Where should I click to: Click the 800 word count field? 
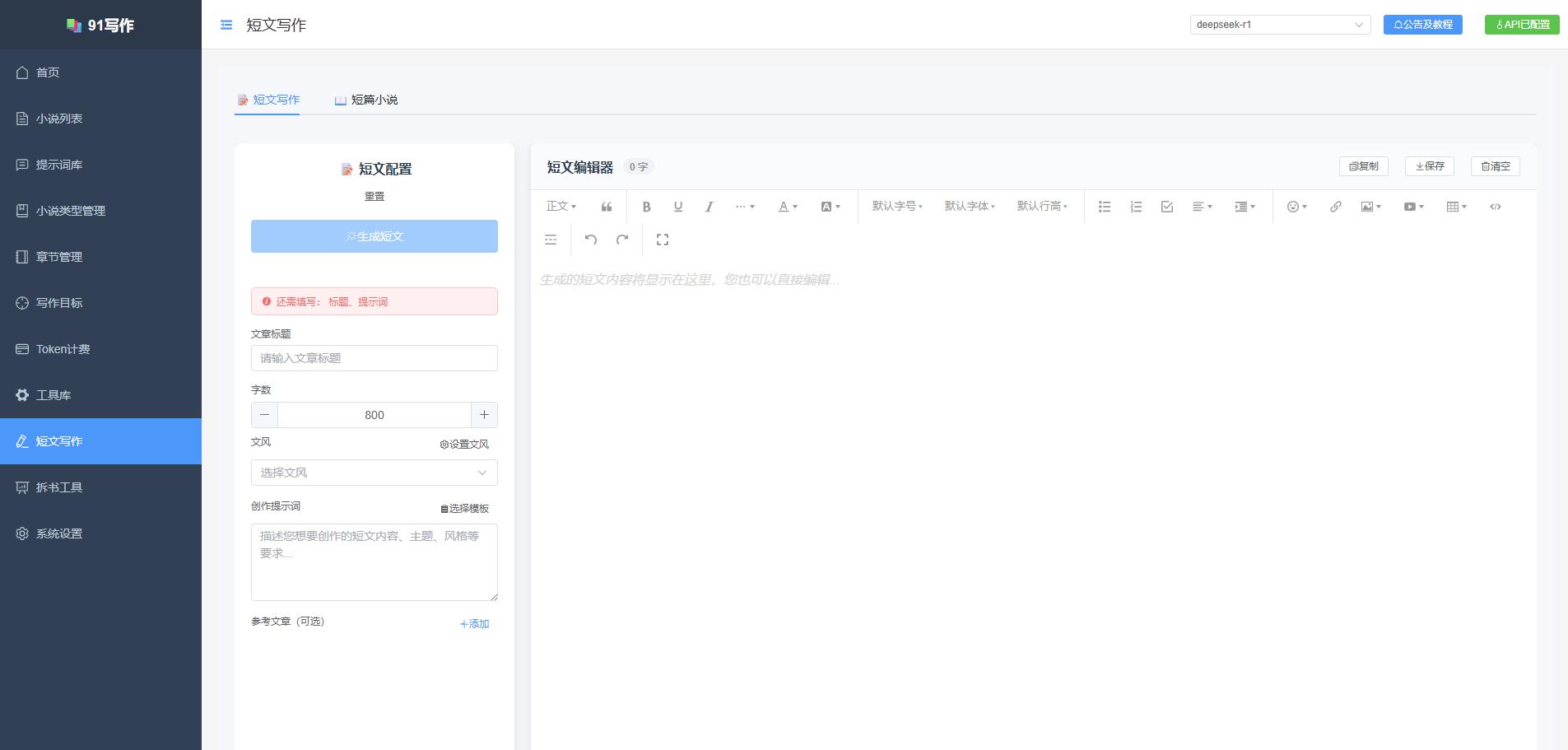(375, 415)
